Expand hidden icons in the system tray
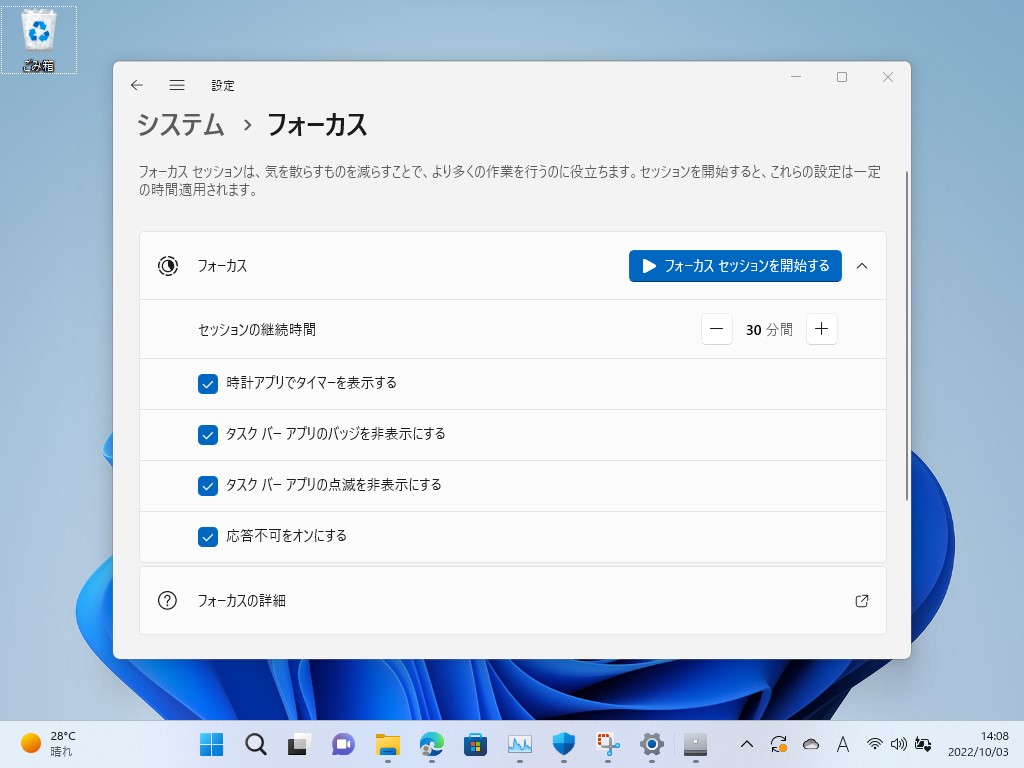This screenshot has width=1024, height=768. (747, 744)
